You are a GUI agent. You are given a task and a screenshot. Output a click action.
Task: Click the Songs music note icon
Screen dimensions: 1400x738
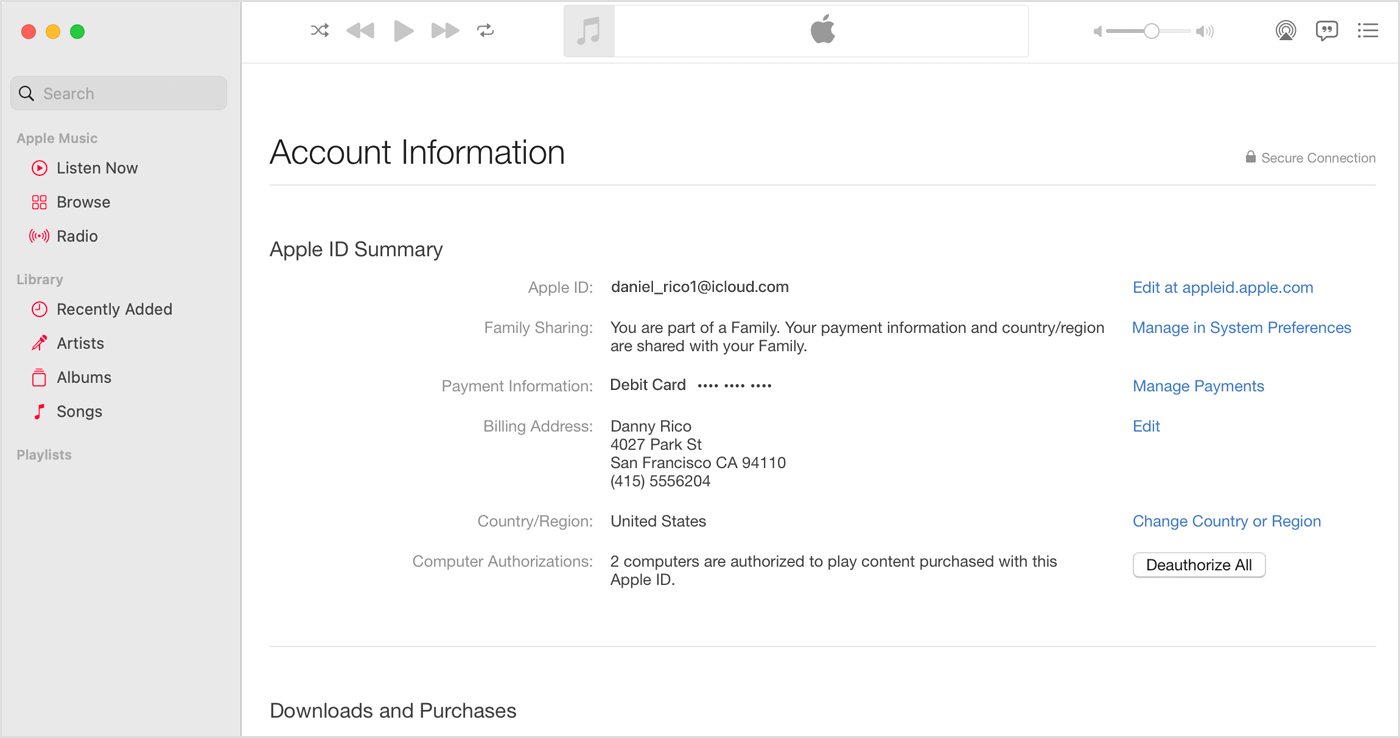[x=39, y=411]
